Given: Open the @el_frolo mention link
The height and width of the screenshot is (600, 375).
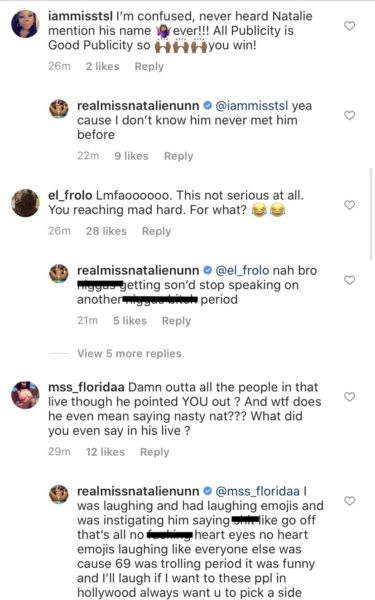Looking at the screenshot, I should [242, 271].
